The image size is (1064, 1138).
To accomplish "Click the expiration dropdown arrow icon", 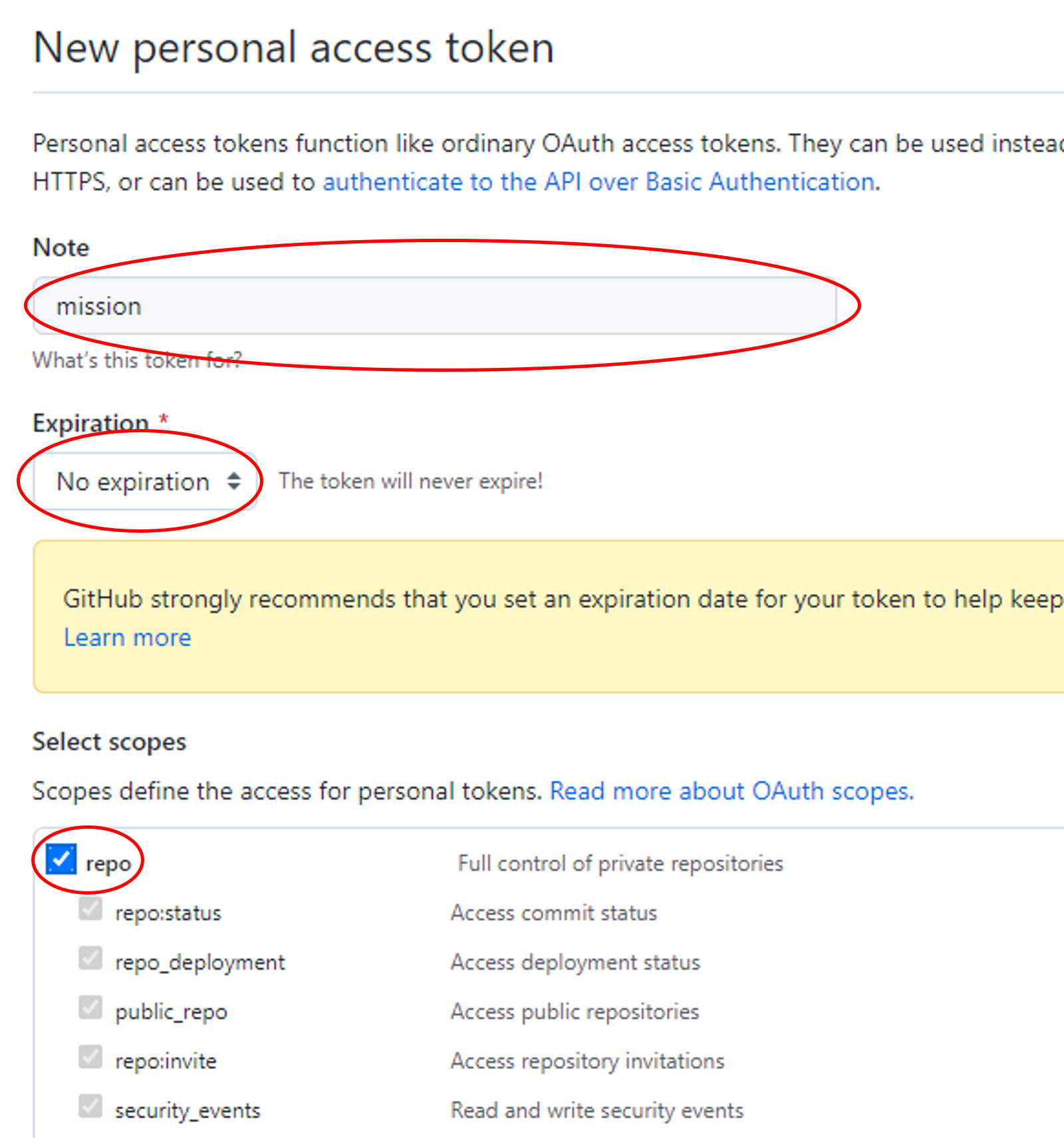I will [x=233, y=481].
